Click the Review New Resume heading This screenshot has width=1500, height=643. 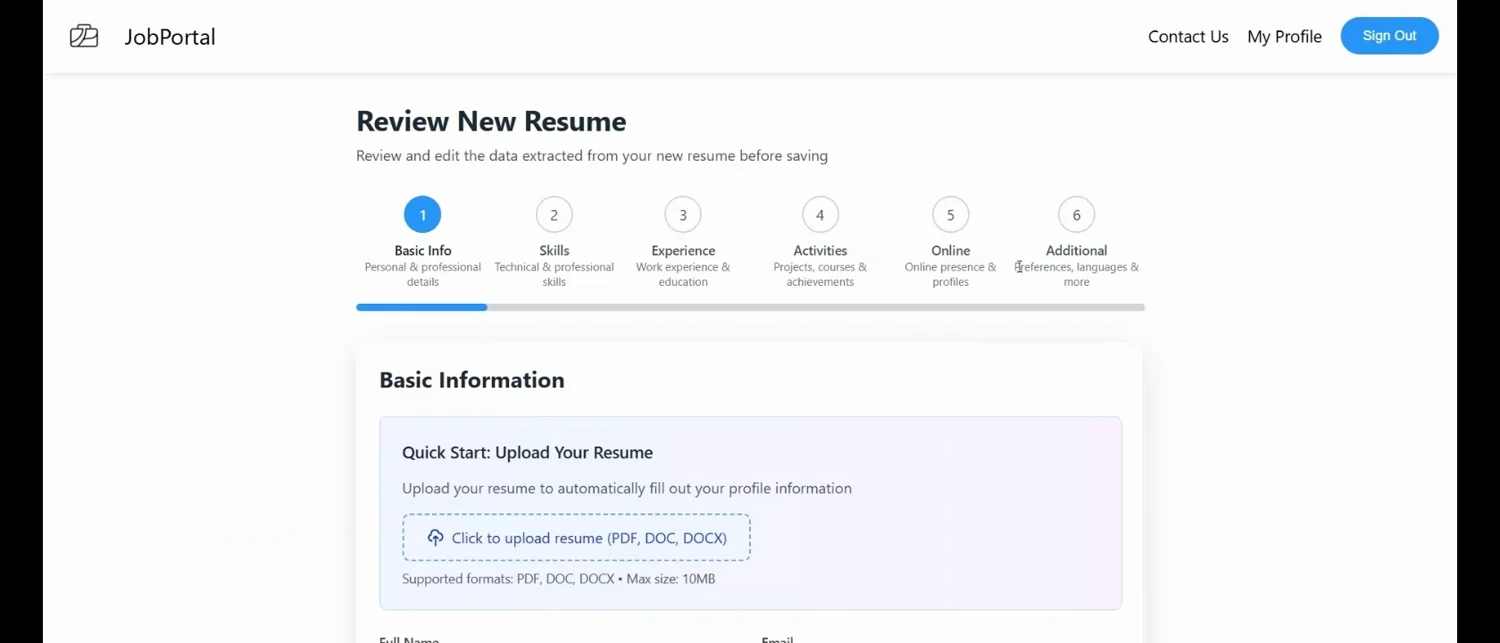pos(491,121)
